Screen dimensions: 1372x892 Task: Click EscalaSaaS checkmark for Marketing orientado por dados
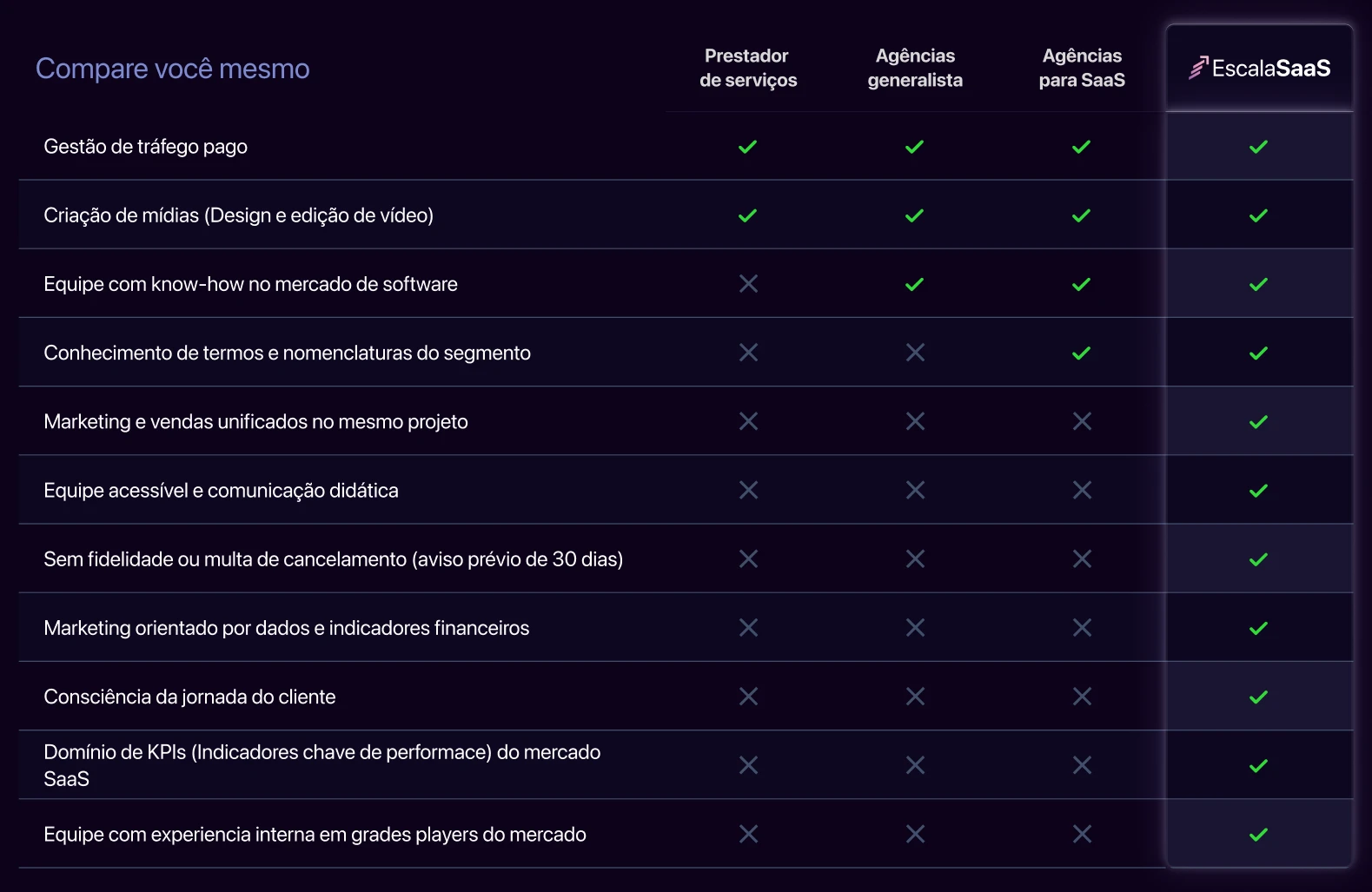coord(1258,628)
